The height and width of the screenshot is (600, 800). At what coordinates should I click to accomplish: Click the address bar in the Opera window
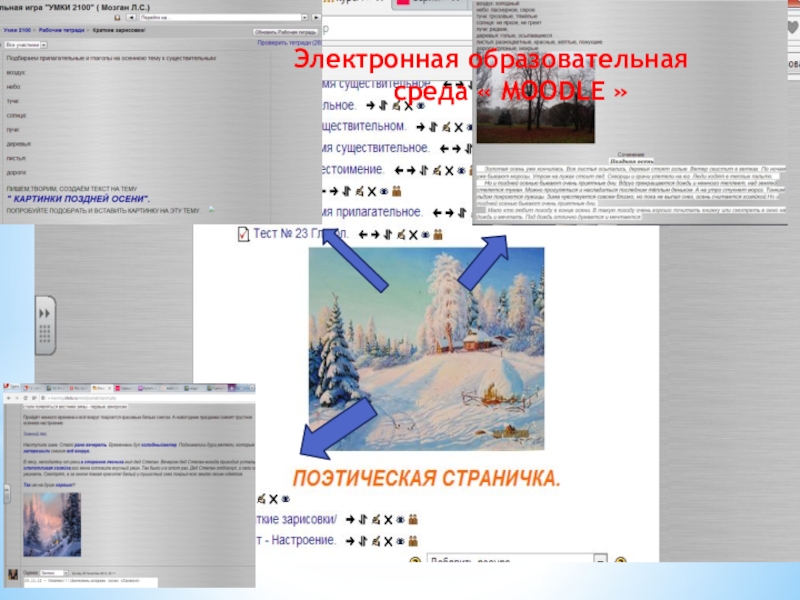pyautogui.click(x=147, y=398)
